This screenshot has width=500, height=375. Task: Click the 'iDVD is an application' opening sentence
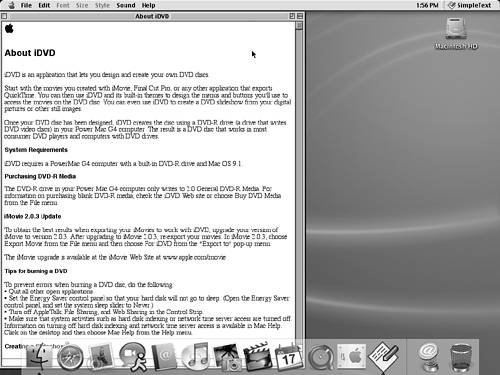[x=107, y=75]
